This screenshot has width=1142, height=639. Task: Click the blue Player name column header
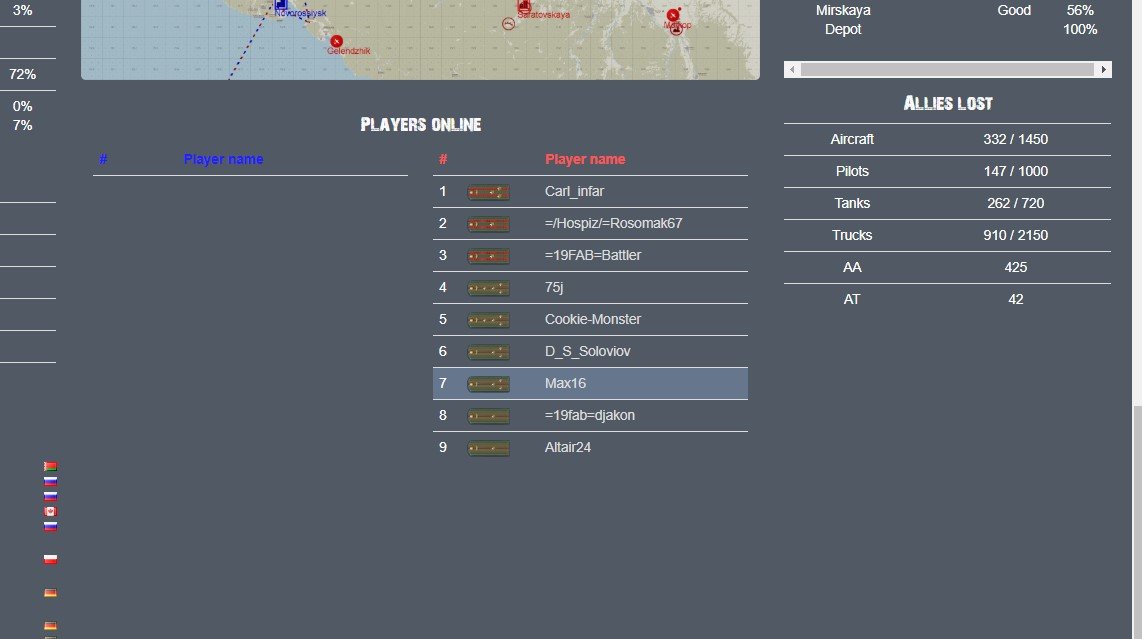223,160
